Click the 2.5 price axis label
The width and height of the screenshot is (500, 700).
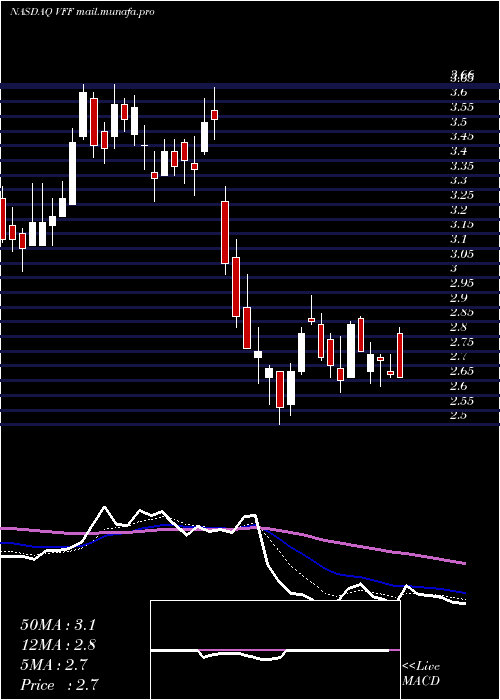pos(458,415)
